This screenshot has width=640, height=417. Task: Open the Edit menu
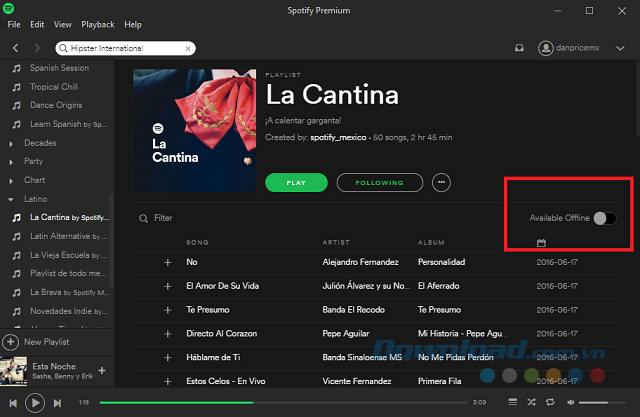pos(37,24)
